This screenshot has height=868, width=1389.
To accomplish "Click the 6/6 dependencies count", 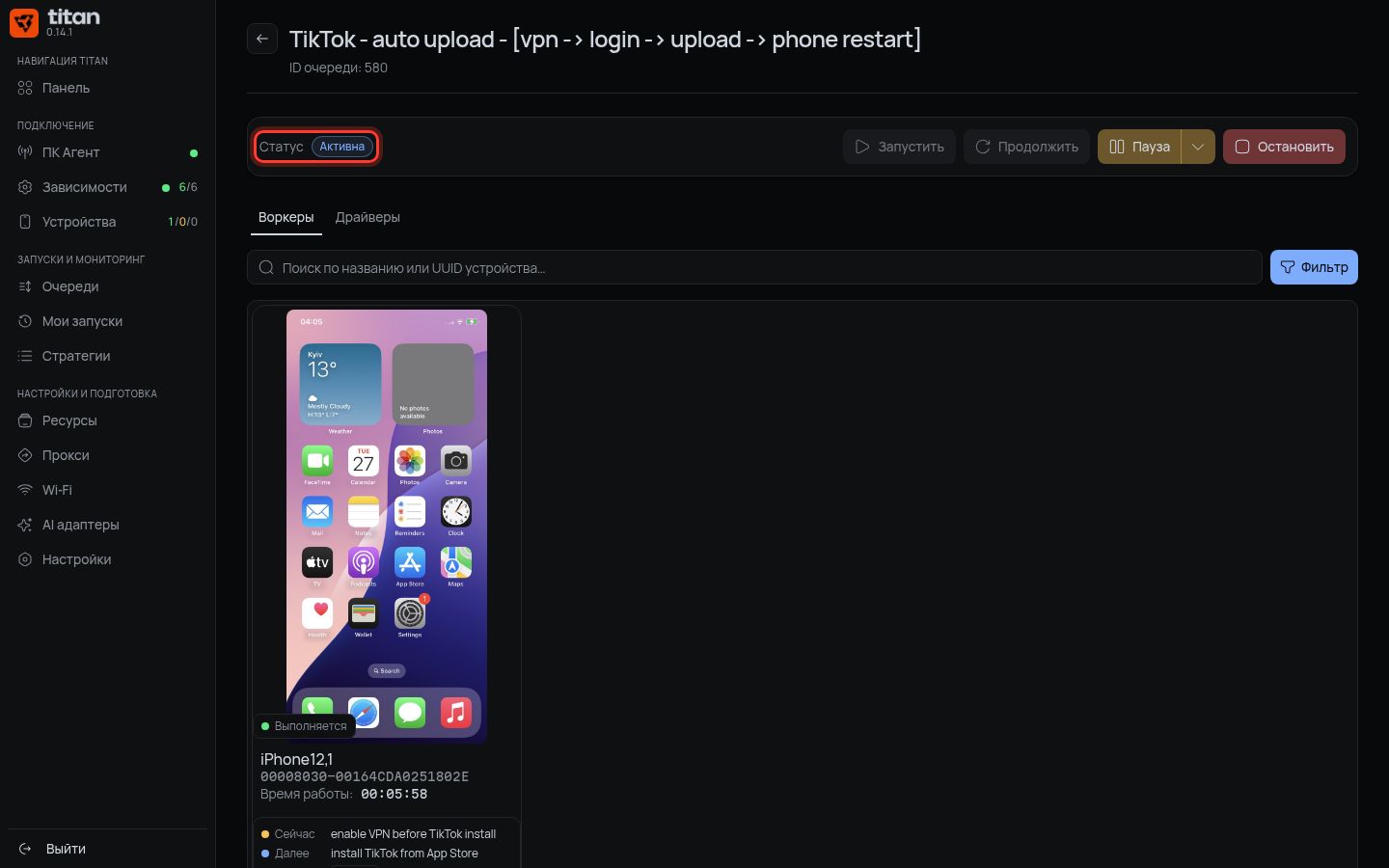I will 188,187.
